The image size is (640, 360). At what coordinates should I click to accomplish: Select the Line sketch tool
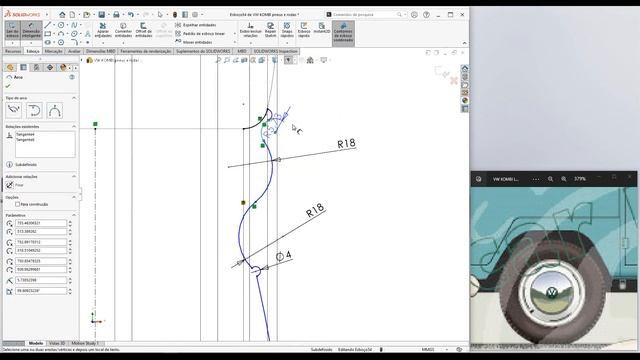click(x=48, y=25)
